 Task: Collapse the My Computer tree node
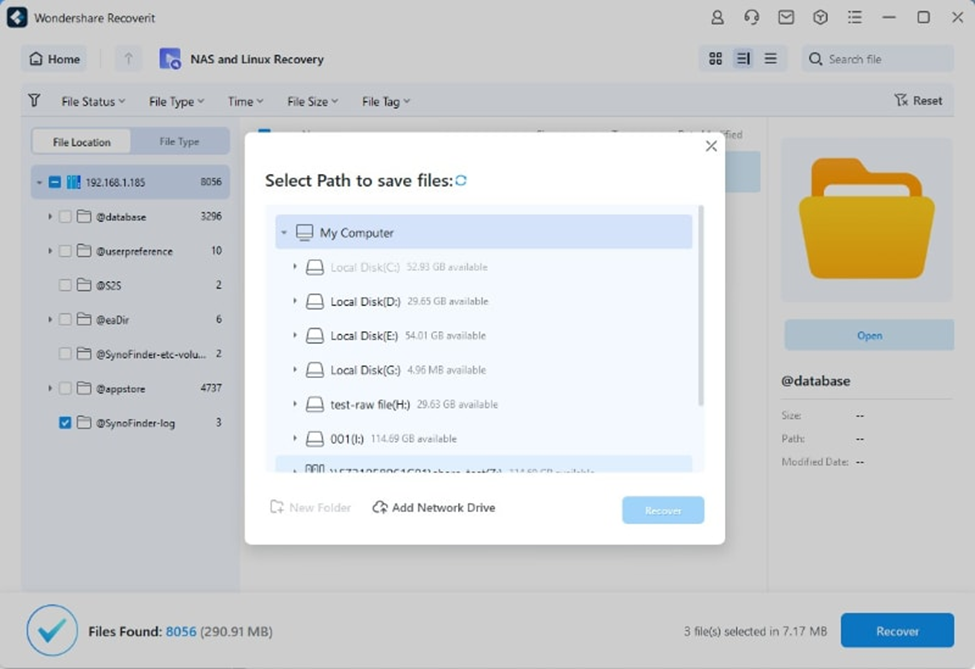282,231
